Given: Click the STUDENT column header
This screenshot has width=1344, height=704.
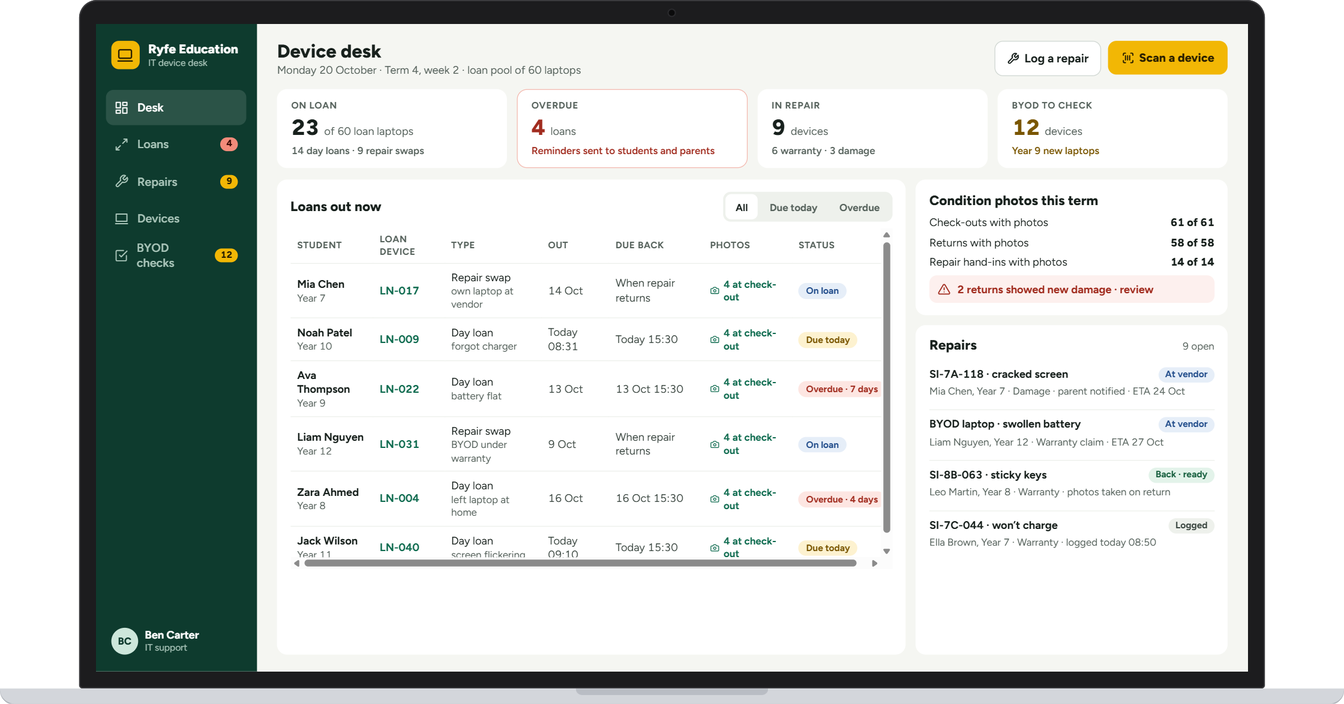Looking at the screenshot, I should tap(319, 245).
